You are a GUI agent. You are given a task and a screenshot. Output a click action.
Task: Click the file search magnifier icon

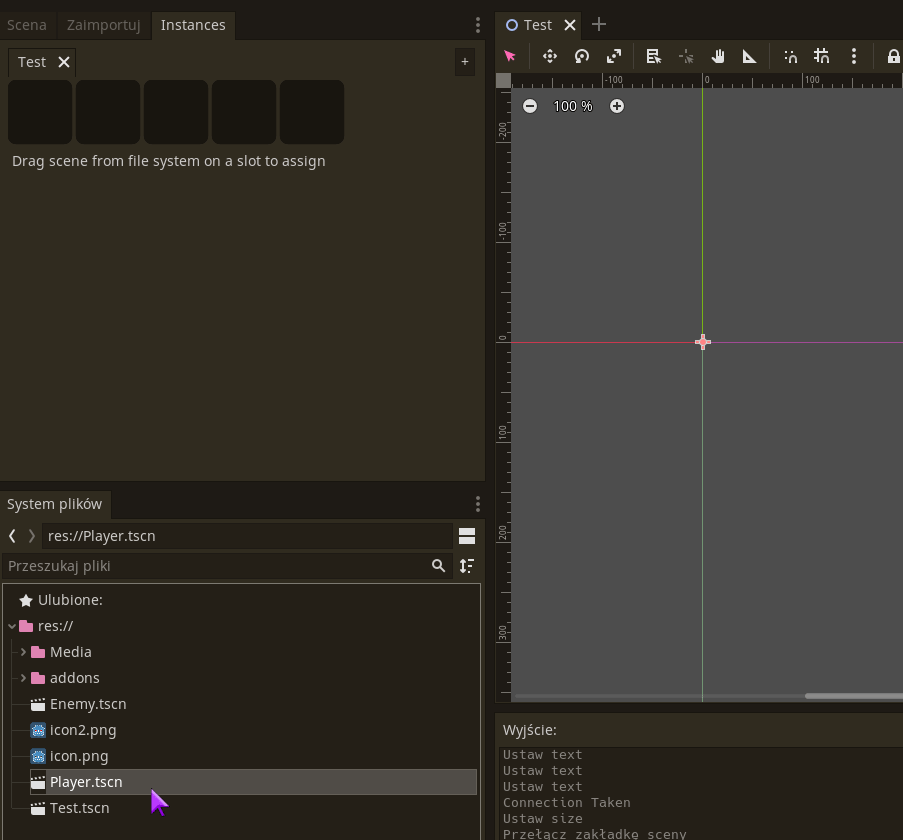pyautogui.click(x=438, y=566)
